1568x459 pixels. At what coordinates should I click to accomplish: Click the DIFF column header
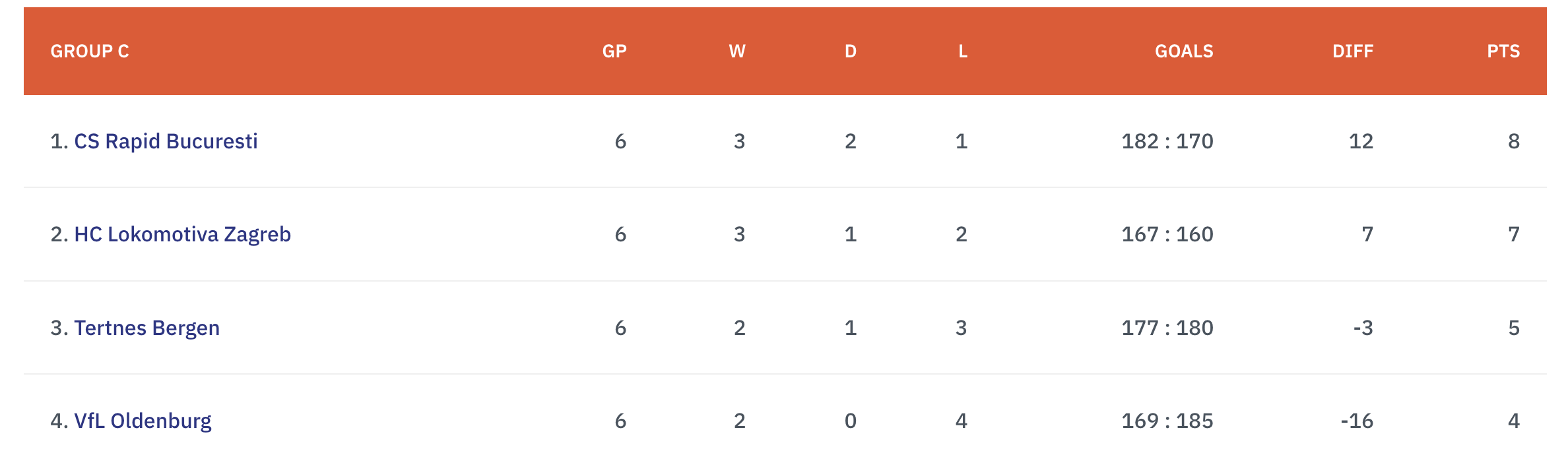pos(1353,51)
